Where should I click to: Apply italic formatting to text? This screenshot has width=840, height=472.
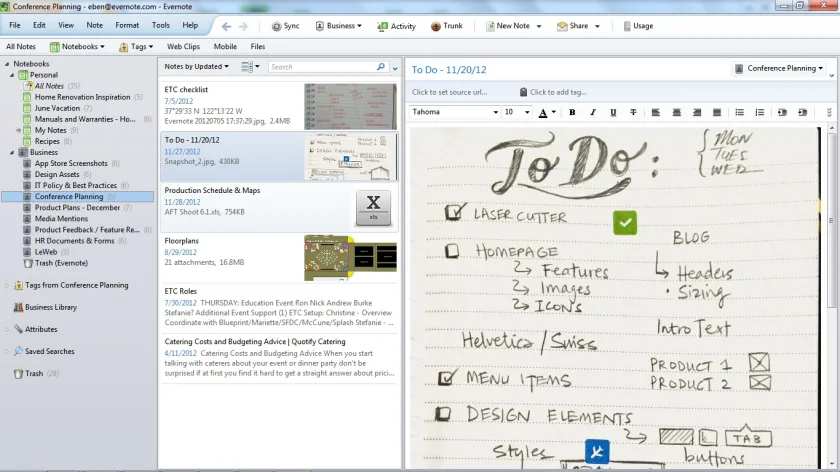[x=592, y=113]
